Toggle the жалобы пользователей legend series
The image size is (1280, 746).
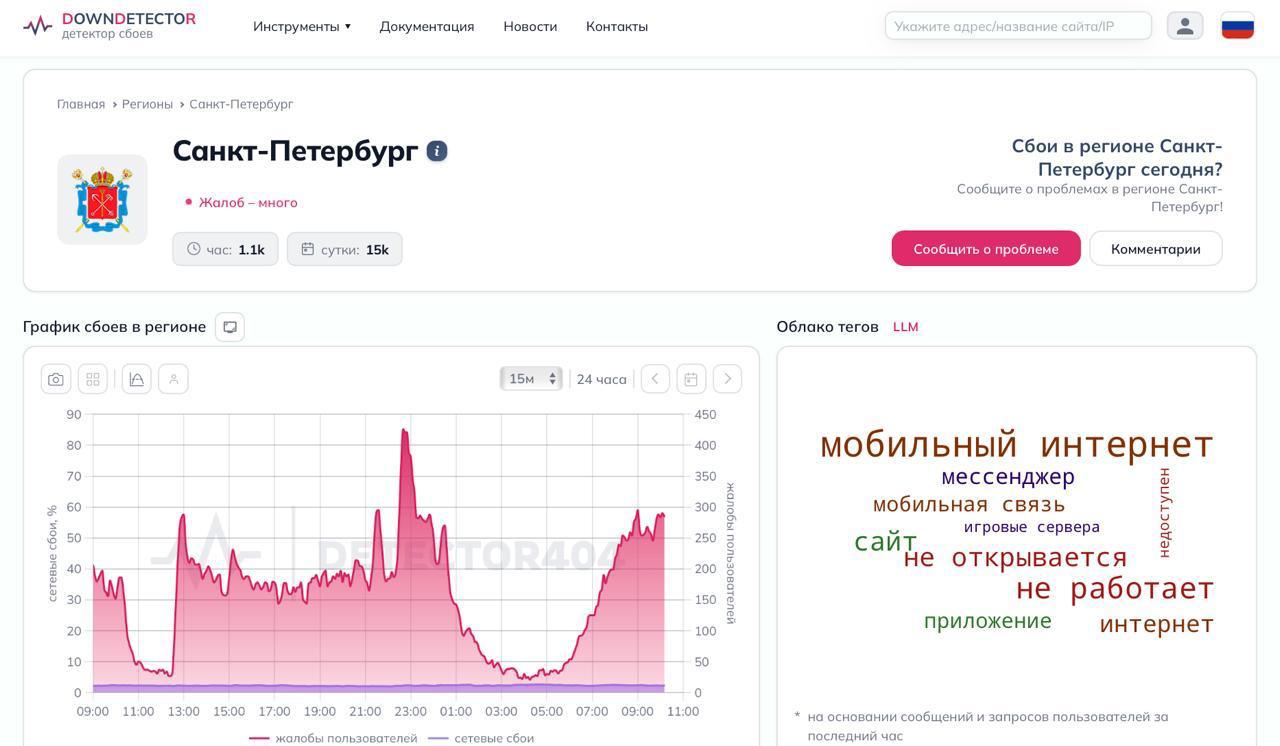[x=335, y=738]
